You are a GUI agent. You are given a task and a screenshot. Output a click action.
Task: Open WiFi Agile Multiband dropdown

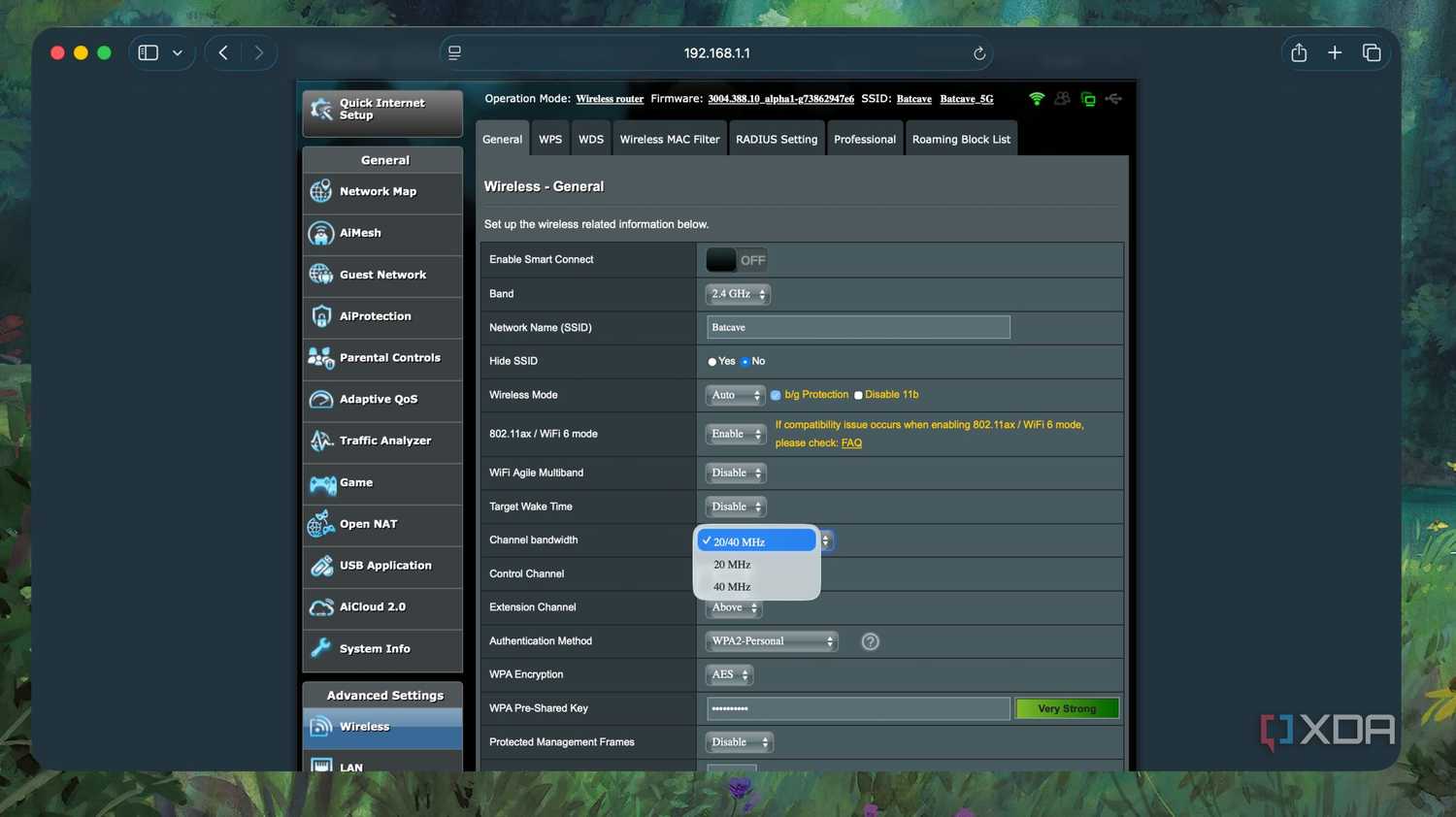pyautogui.click(x=736, y=473)
